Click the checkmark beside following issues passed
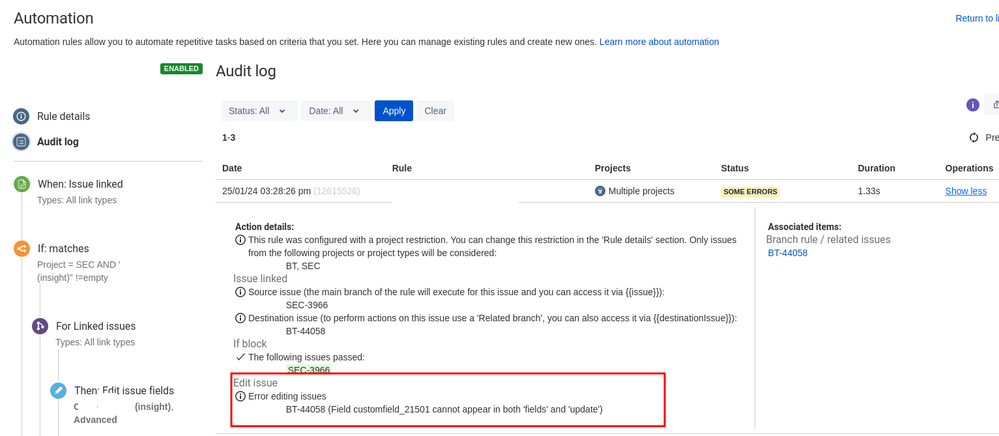The image size is (999, 436). (x=240, y=357)
